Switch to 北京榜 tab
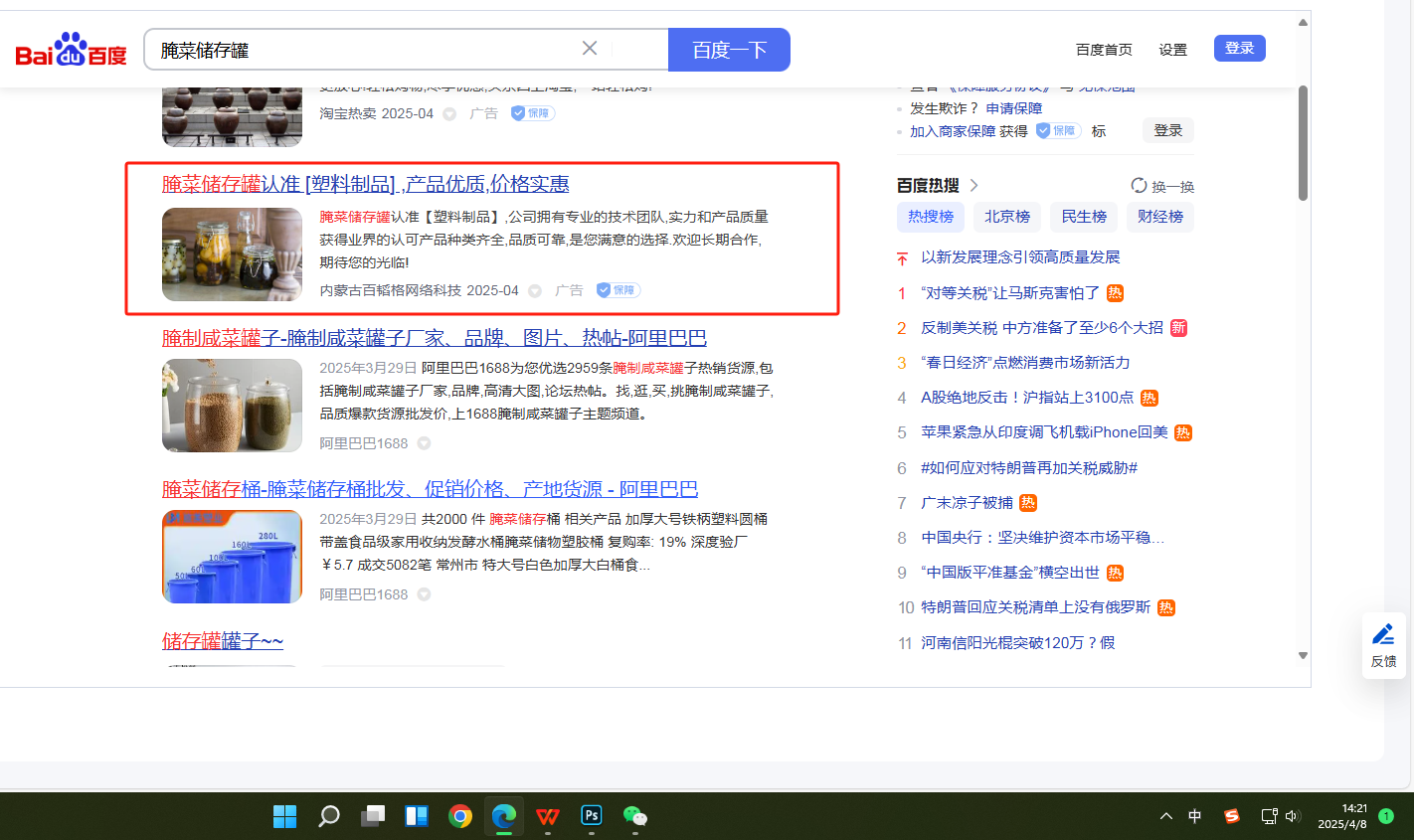Screen dimensions: 1414x840 click(1007, 217)
